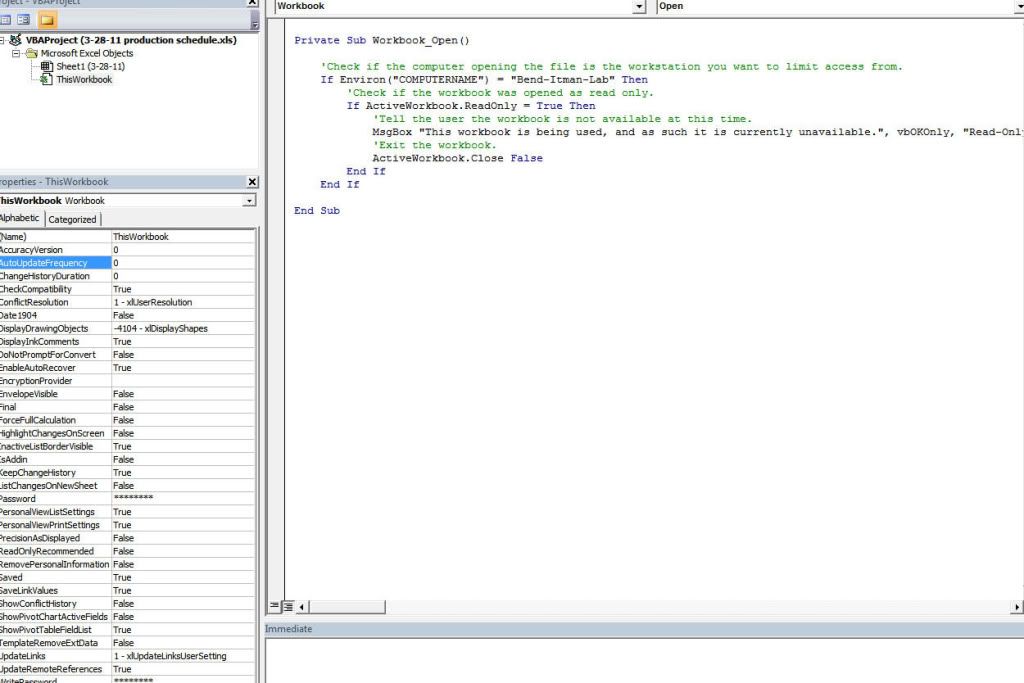Click the EnvelopeVisible property name
1024x683 pixels.
[x=29, y=394]
